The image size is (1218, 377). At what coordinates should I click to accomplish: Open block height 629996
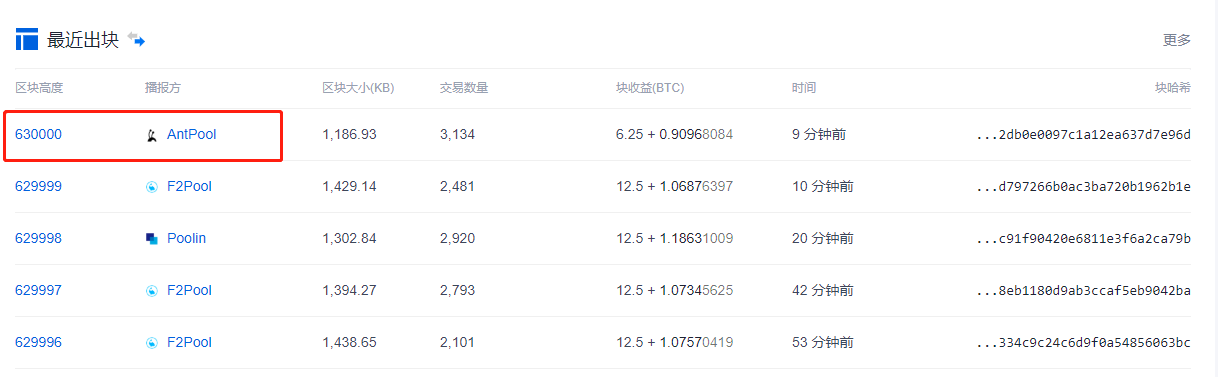(x=38, y=342)
